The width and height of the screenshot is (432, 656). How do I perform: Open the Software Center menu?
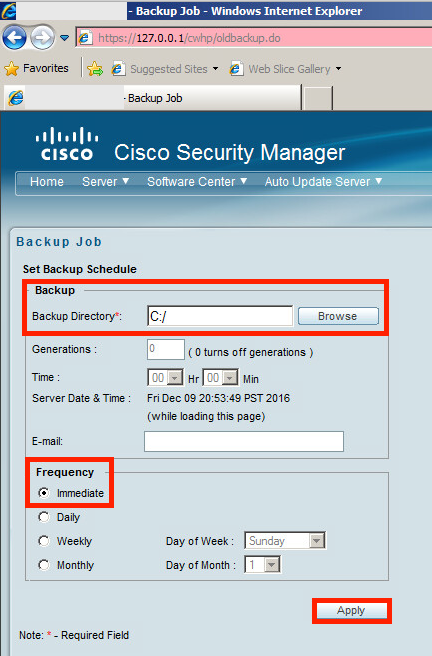click(197, 182)
